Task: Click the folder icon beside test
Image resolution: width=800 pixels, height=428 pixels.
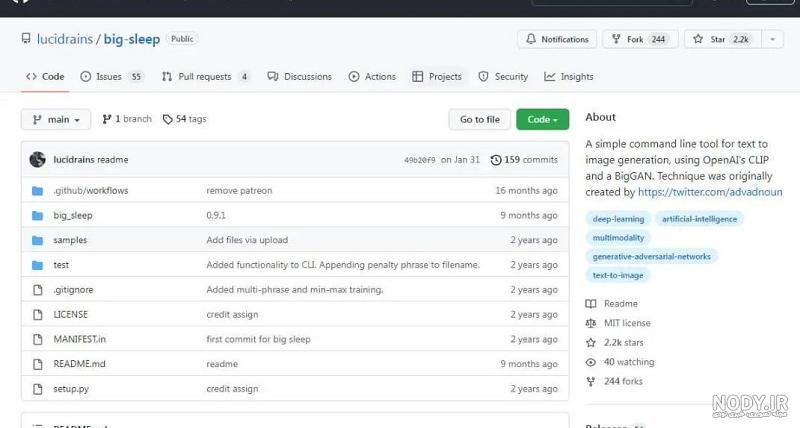Action: click(37, 265)
